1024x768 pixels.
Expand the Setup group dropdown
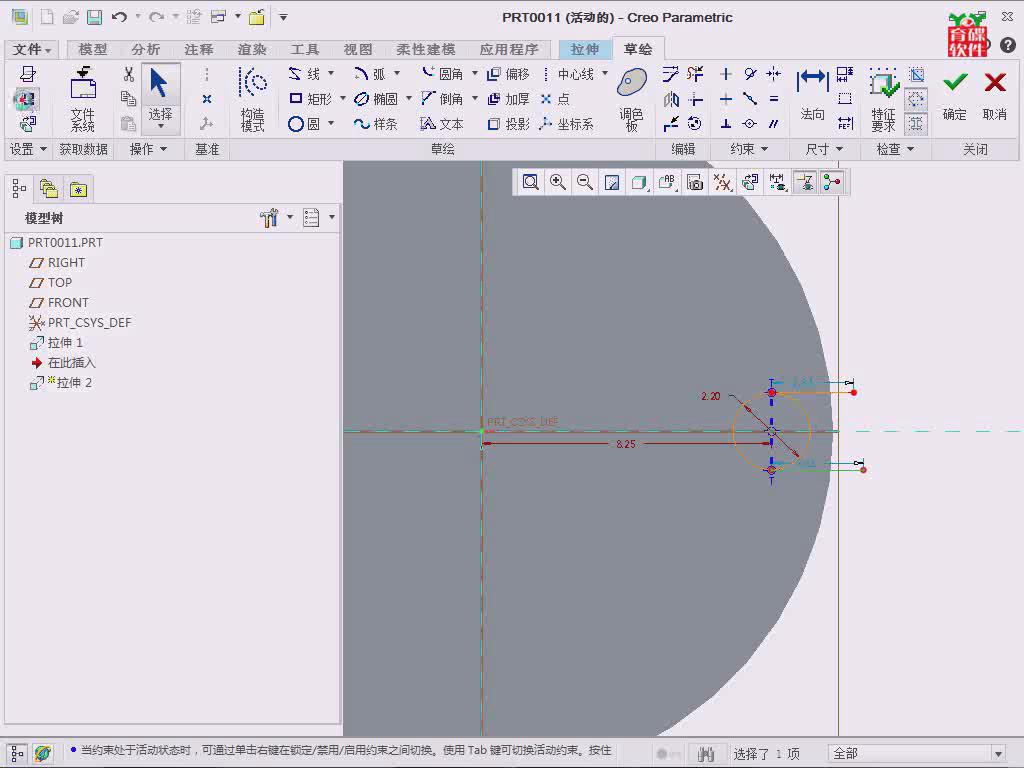(28, 149)
